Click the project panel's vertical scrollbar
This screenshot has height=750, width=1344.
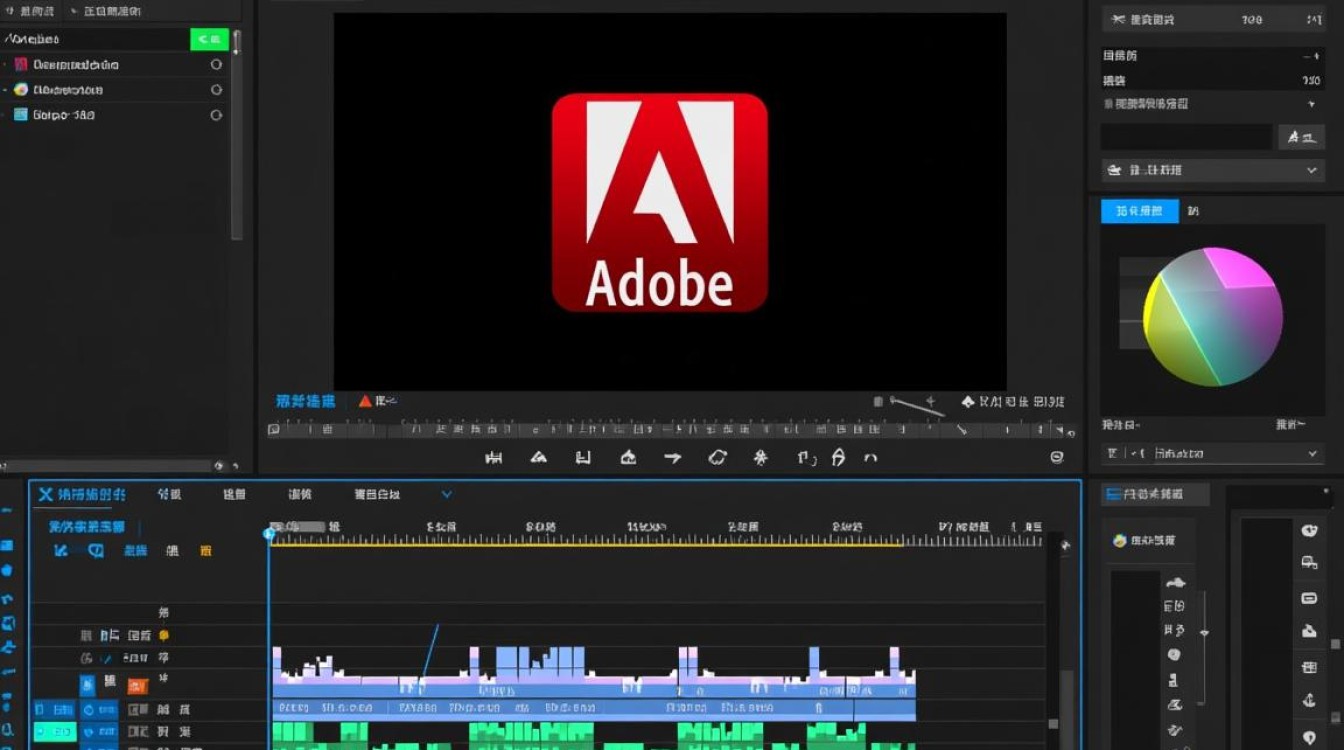coord(237,135)
